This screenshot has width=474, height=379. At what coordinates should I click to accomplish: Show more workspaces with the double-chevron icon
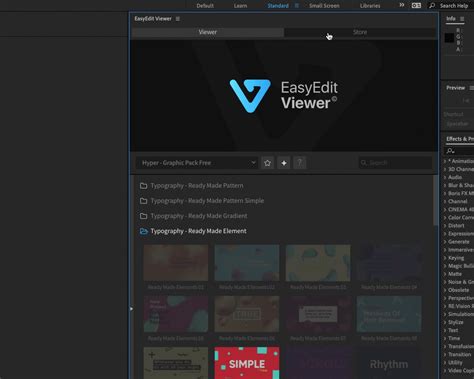402,5
